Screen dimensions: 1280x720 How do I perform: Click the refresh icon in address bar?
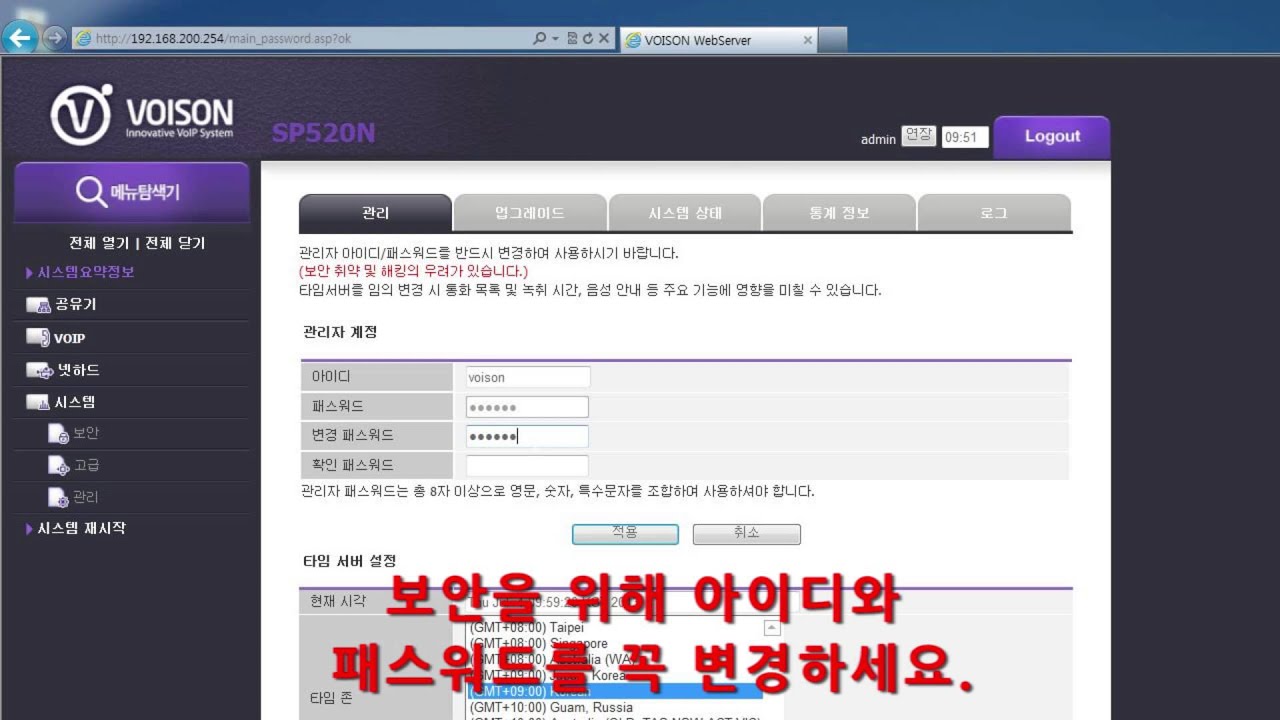pos(588,40)
